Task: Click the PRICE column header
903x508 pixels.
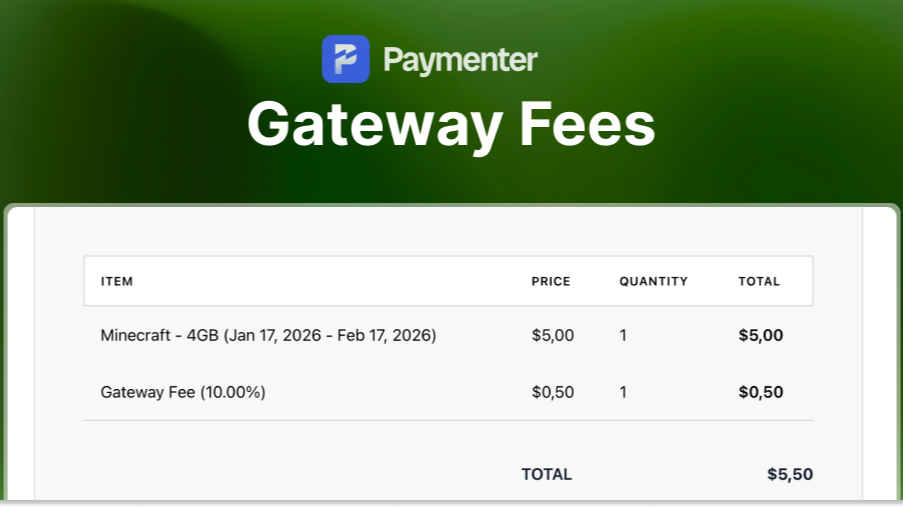Action: (550, 281)
